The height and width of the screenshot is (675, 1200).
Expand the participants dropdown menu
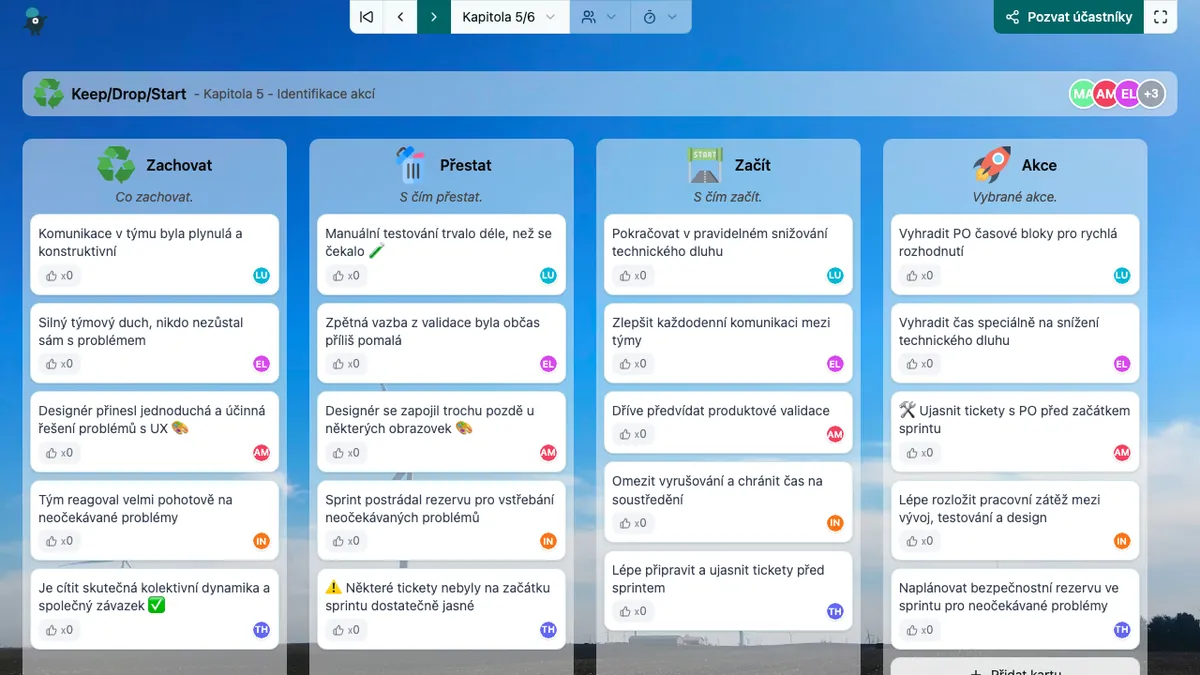pos(600,17)
